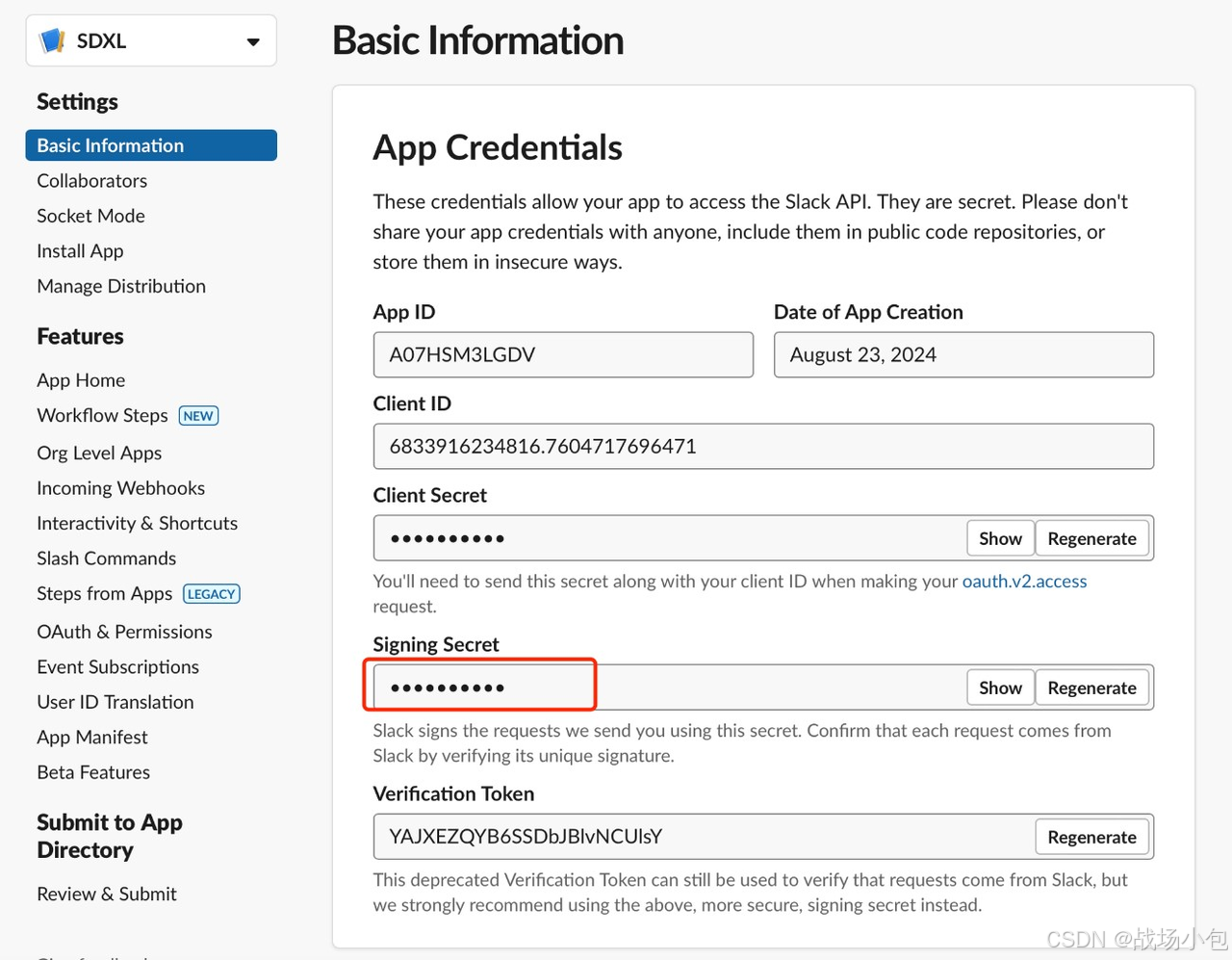Image resolution: width=1232 pixels, height=960 pixels.
Task: Open Slash Commands page
Action: [x=107, y=558]
